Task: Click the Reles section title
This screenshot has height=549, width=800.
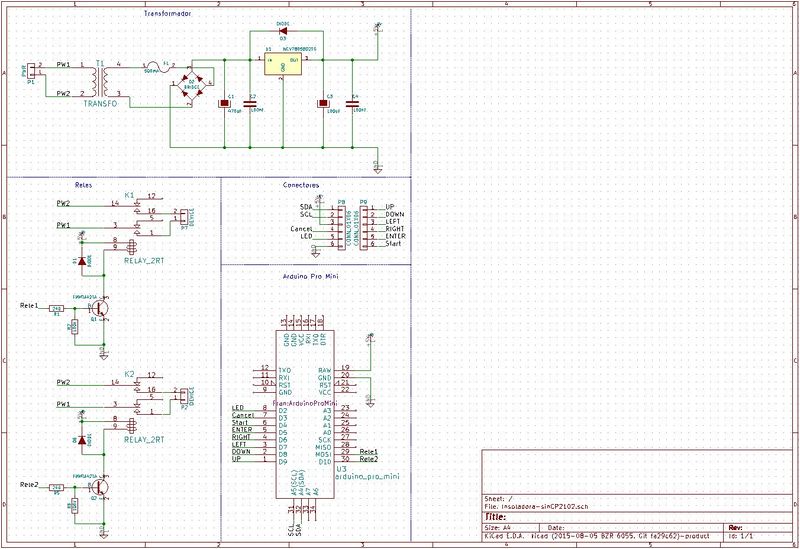Action: pyautogui.click(x=84, y=185)
